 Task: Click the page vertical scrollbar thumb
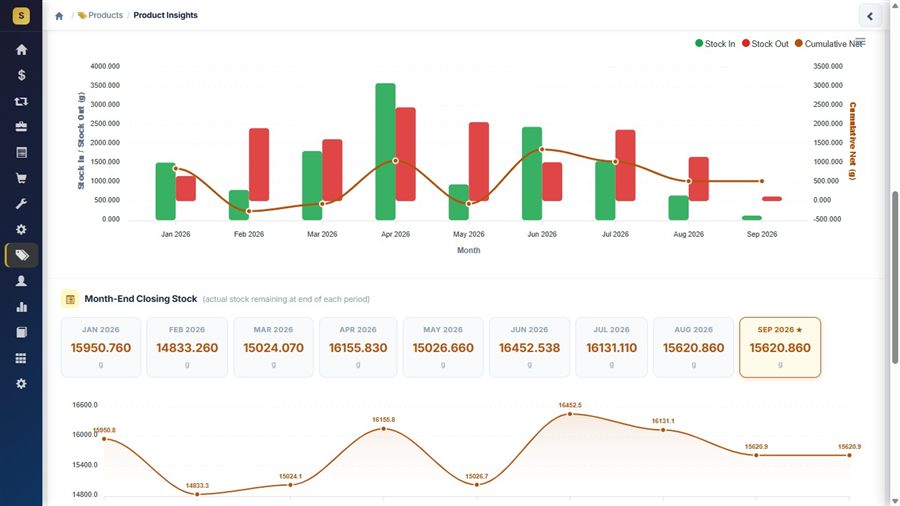[894, 277]
